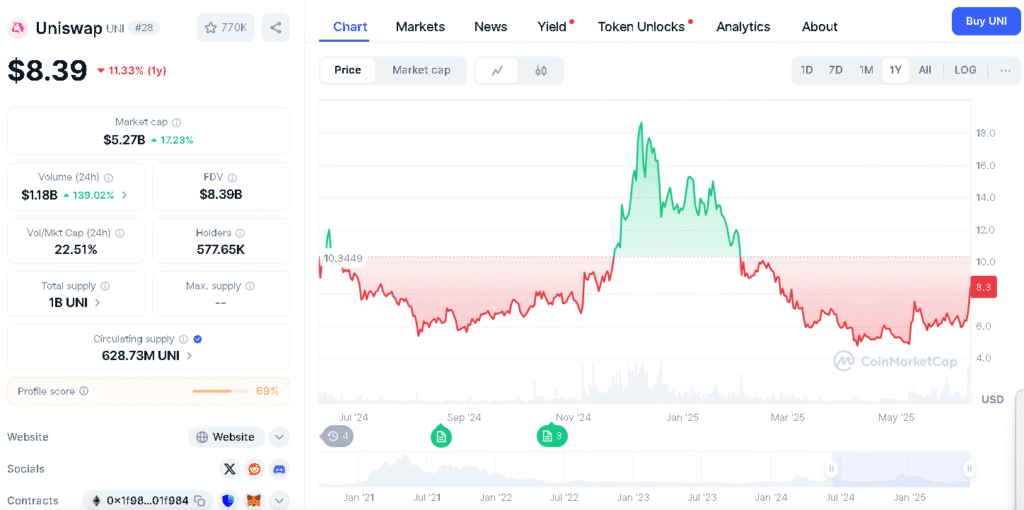Open the Markets tab
1024x510 pixels.
[x=420, y=27]
